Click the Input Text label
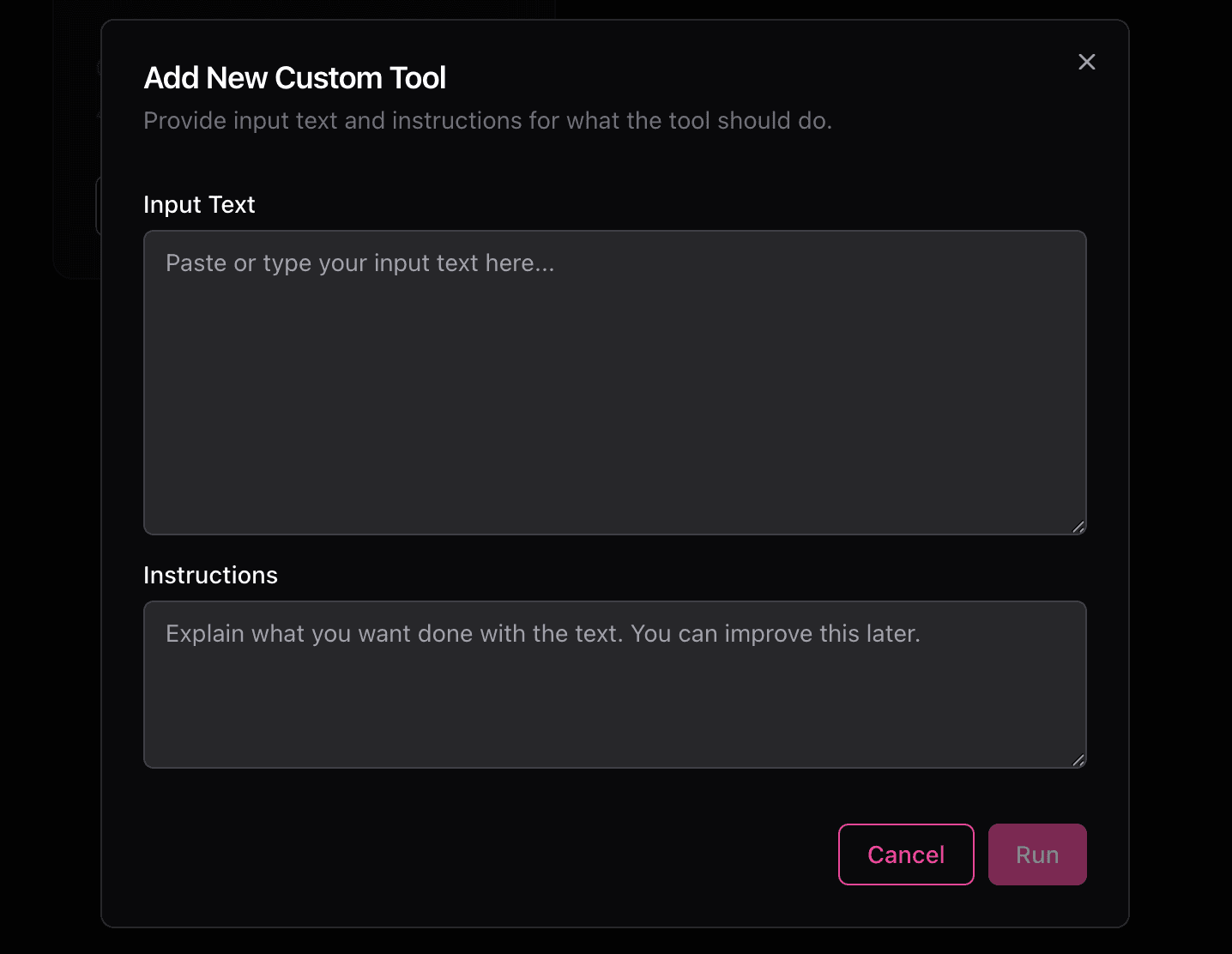 tap(199, 204)
